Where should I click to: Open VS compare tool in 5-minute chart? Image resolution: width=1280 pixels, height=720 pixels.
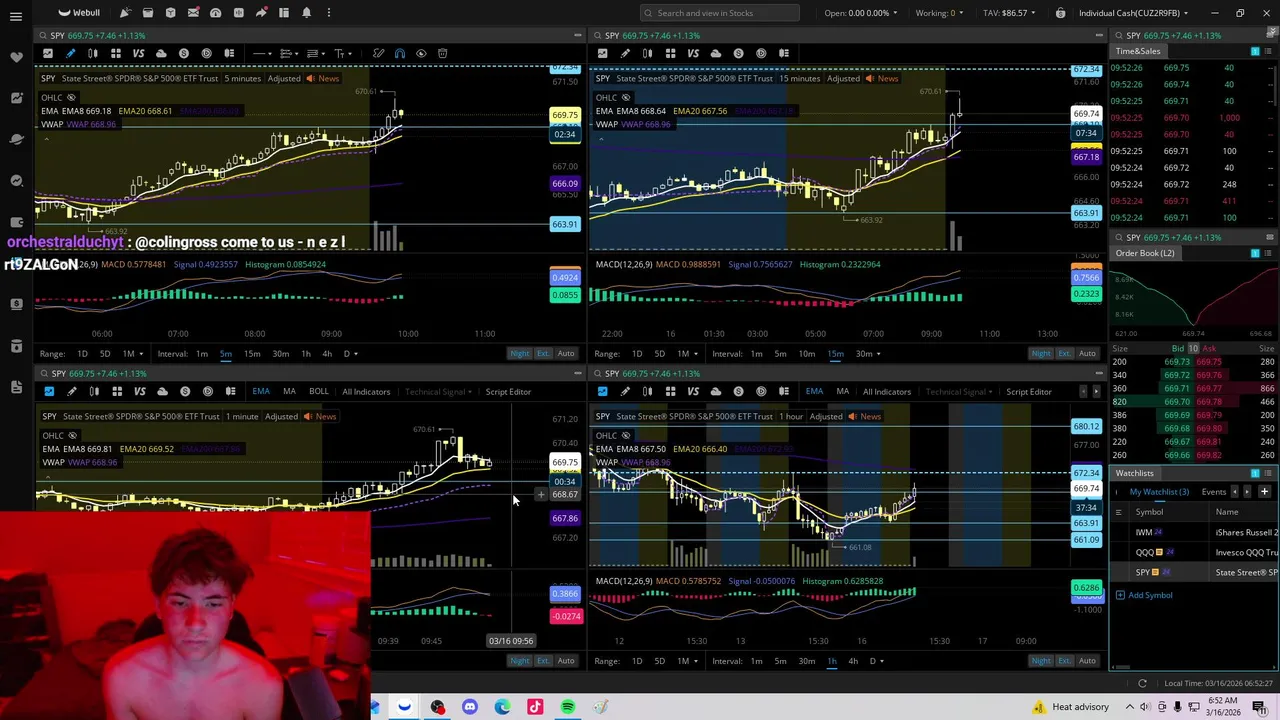(x=138, y=53)
